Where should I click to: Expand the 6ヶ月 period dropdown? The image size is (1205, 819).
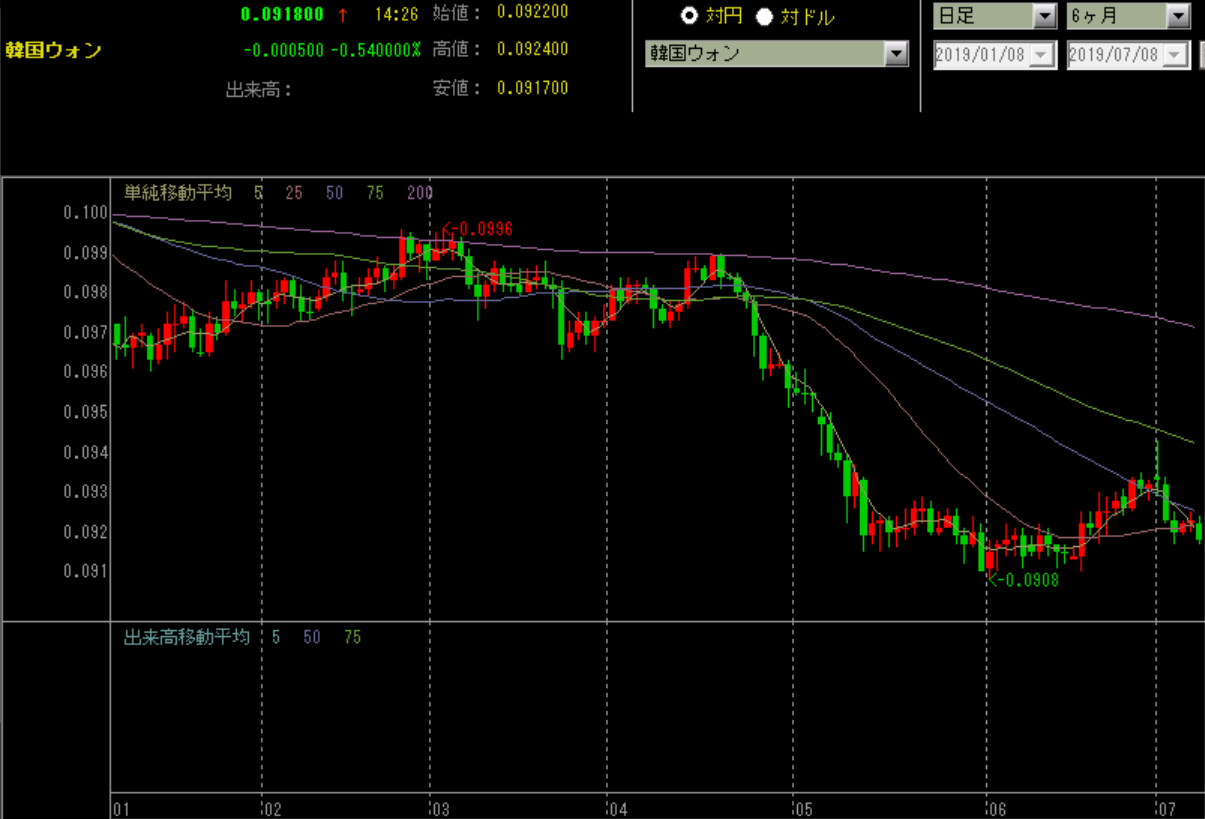pos(1178,16)
